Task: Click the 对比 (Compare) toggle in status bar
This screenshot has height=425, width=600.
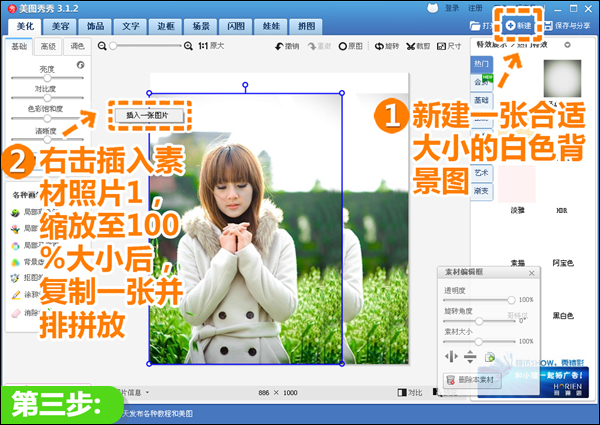Action: pyautogui.click(x=409, y=394)
